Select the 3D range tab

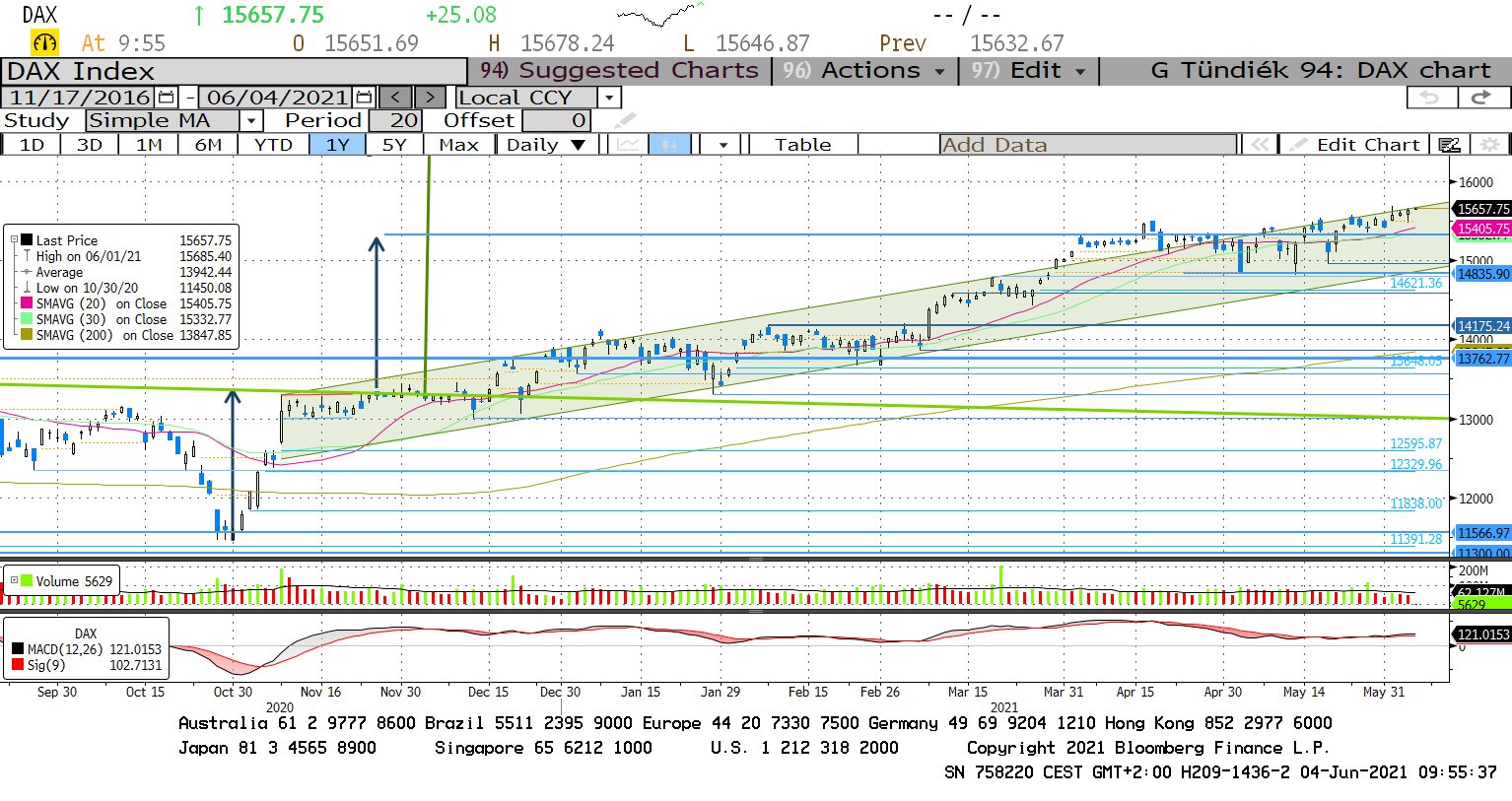(90, 145)
